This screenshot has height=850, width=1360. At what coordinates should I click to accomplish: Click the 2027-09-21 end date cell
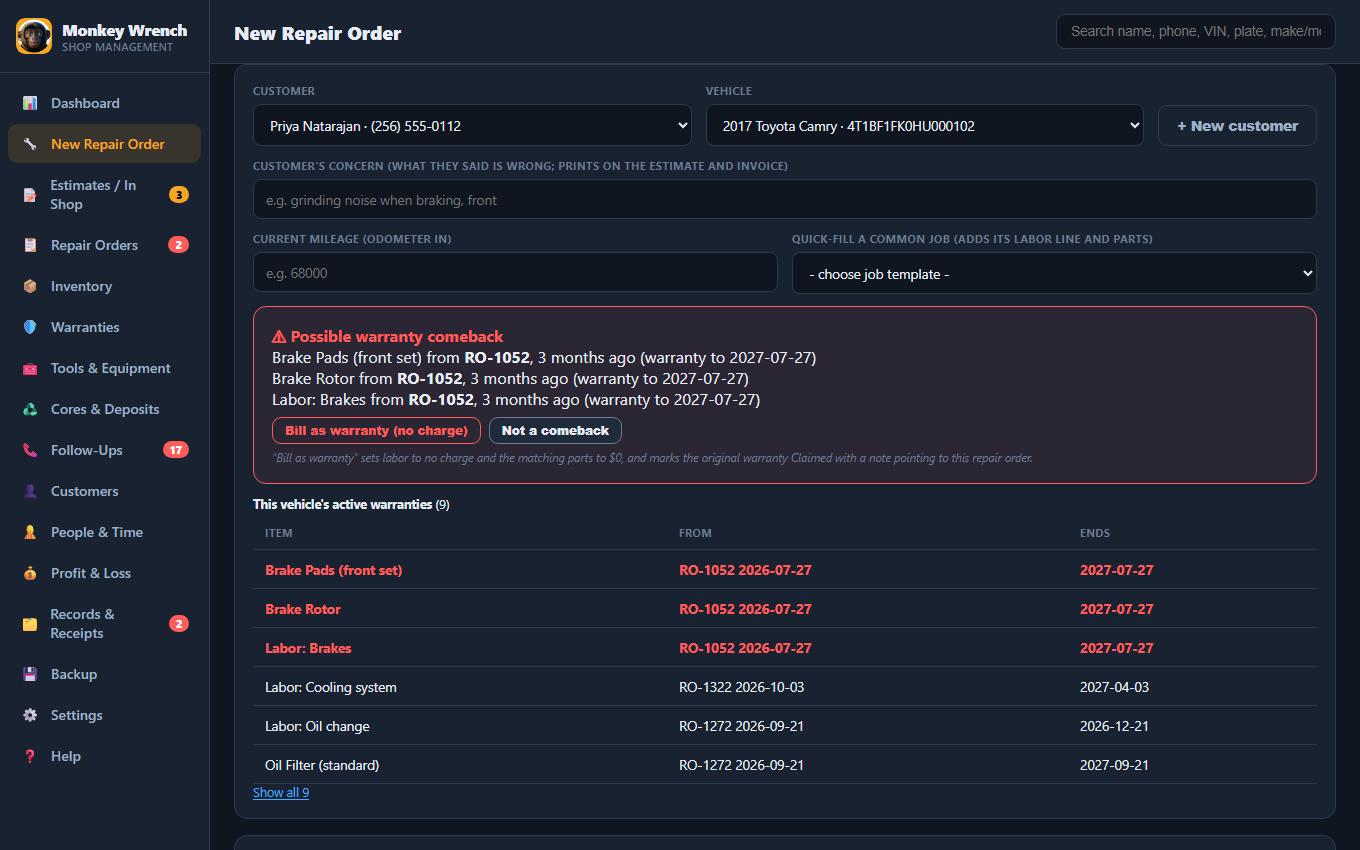[x=1114, y=765]
